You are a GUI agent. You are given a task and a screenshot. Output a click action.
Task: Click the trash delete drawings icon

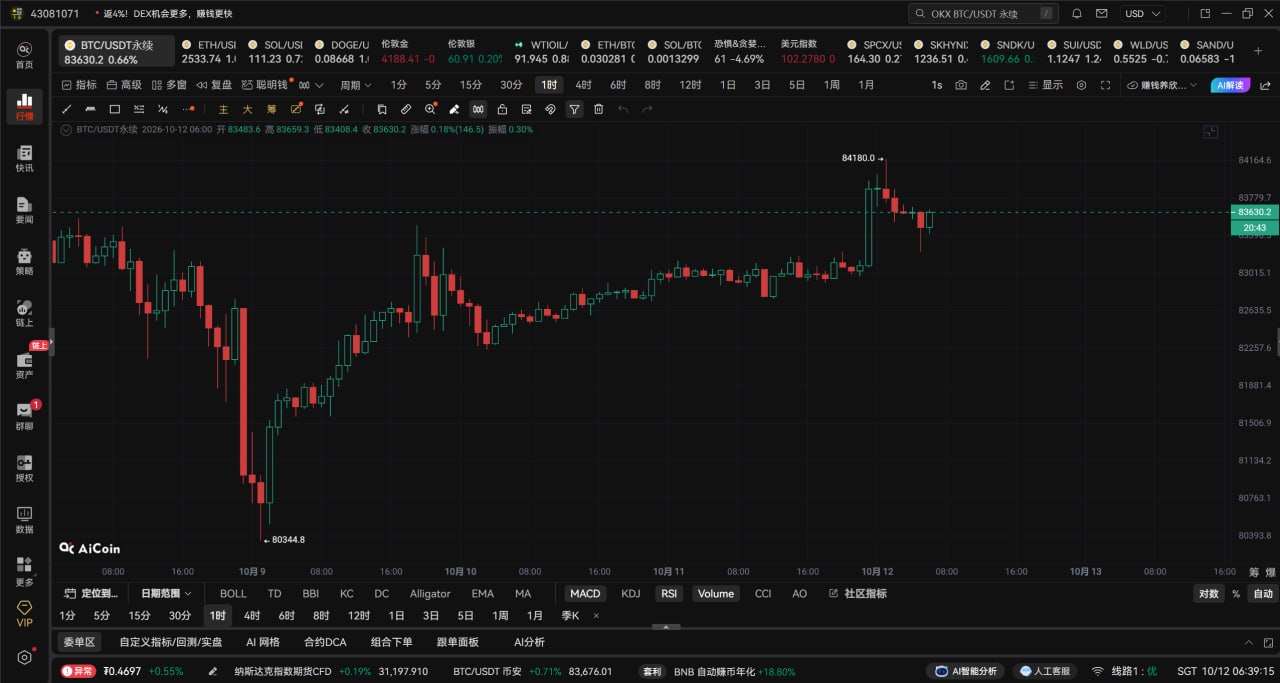point(598,109)
